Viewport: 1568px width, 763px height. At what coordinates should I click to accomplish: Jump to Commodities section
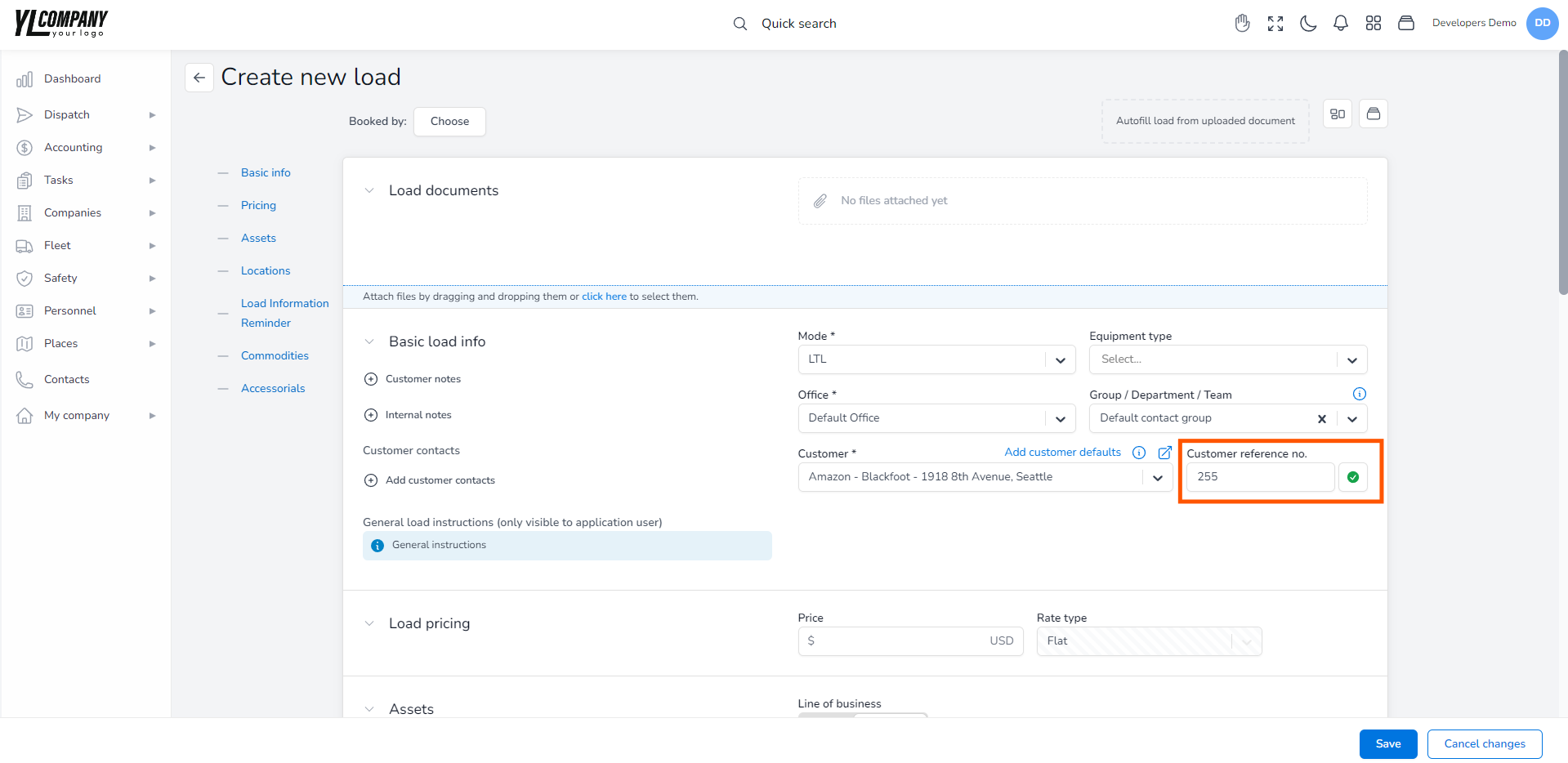tap(275, 356)
